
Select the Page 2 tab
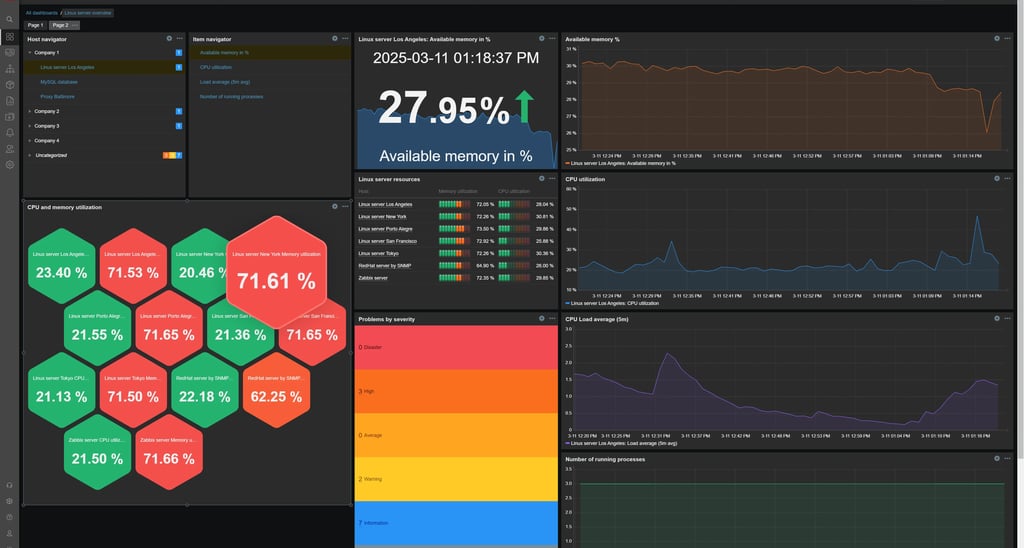tap(60, 25)
